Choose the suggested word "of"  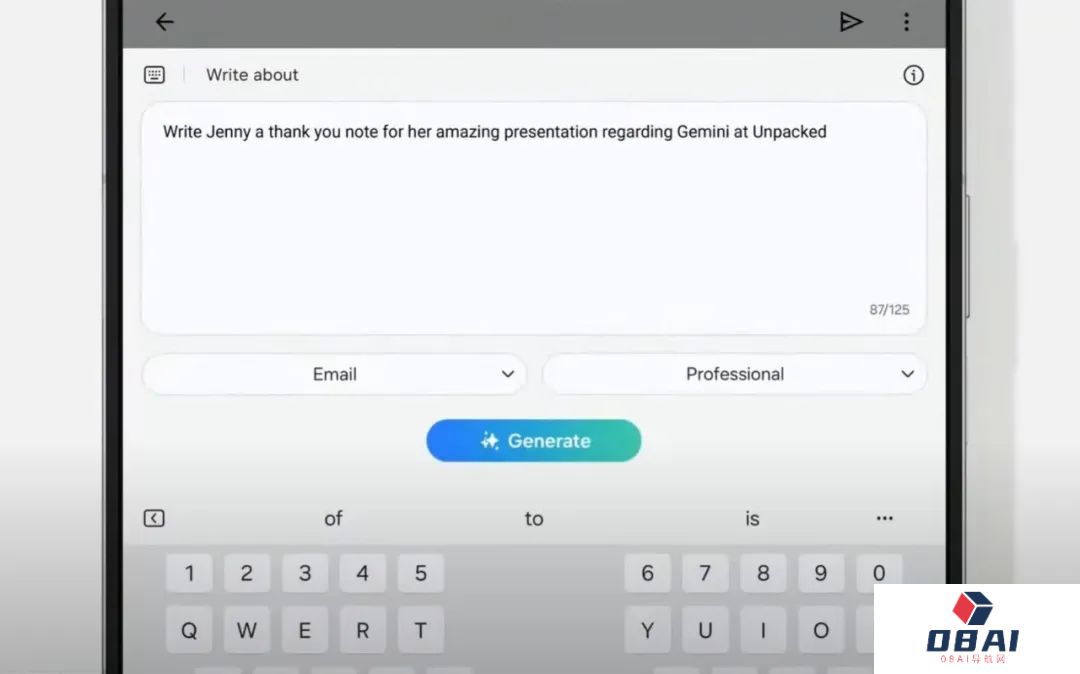(x=333, y=518)
